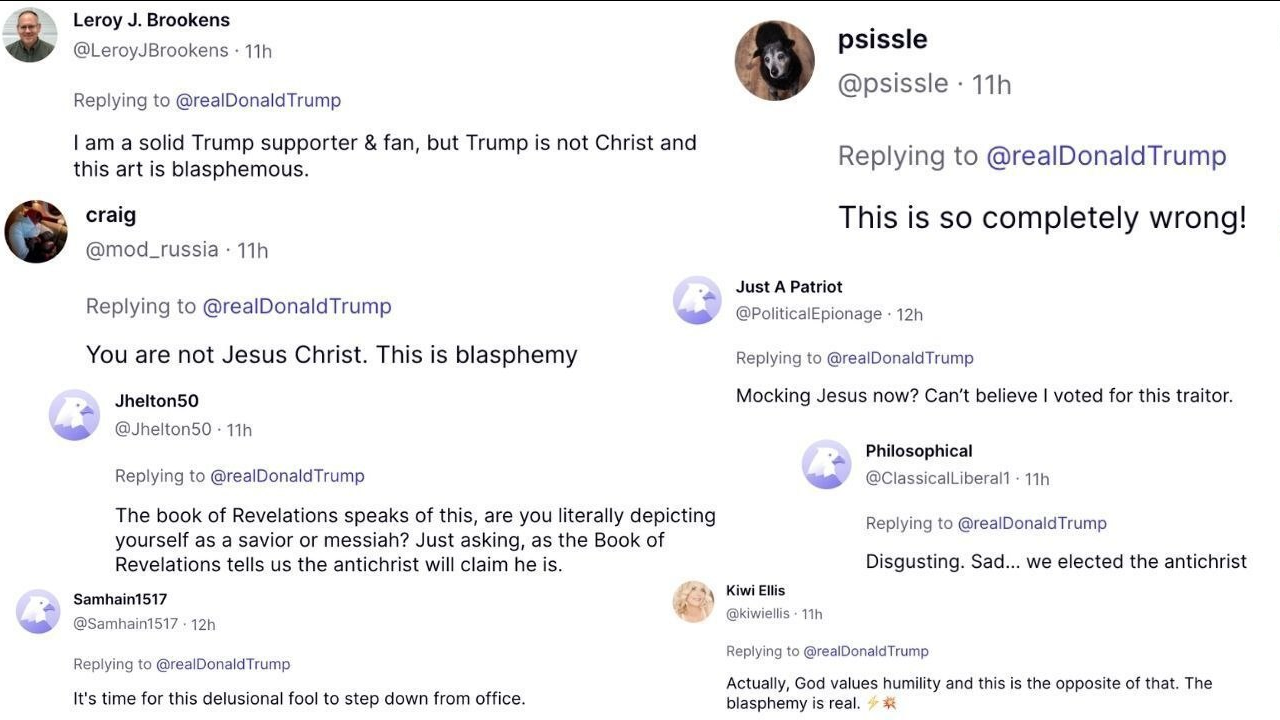The height and width of the screenshot is (720, 1280).
Task: Open craig's profile avatar
Action: pyautogui.click(x=36, y=231)
